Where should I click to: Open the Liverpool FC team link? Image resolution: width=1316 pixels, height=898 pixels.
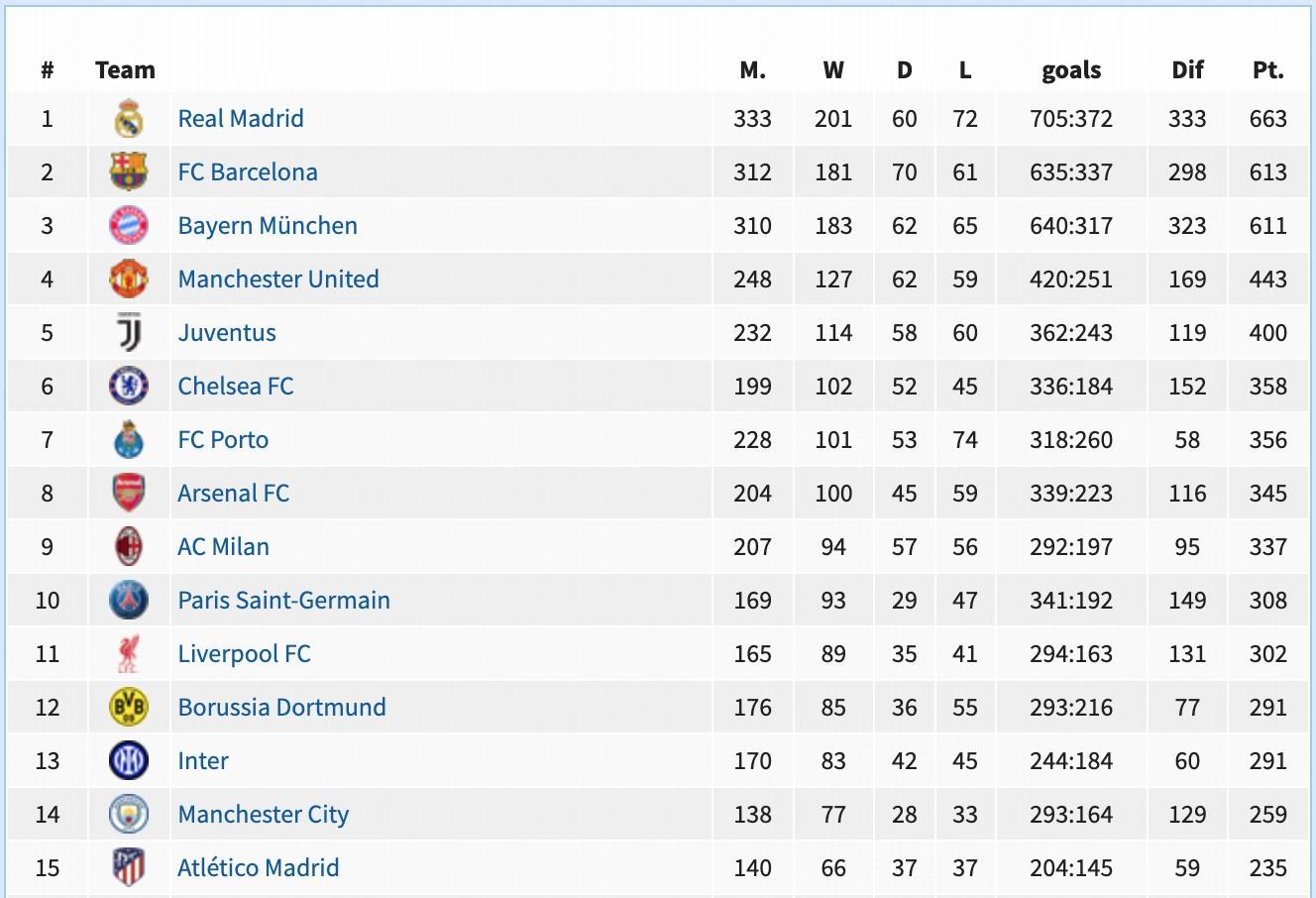click(x=244, y=654)
